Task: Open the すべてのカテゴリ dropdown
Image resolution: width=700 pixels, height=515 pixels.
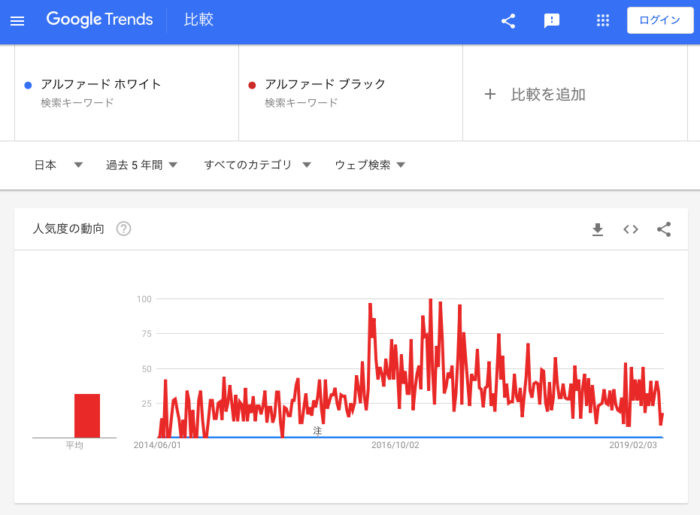Action: [258, 165]
